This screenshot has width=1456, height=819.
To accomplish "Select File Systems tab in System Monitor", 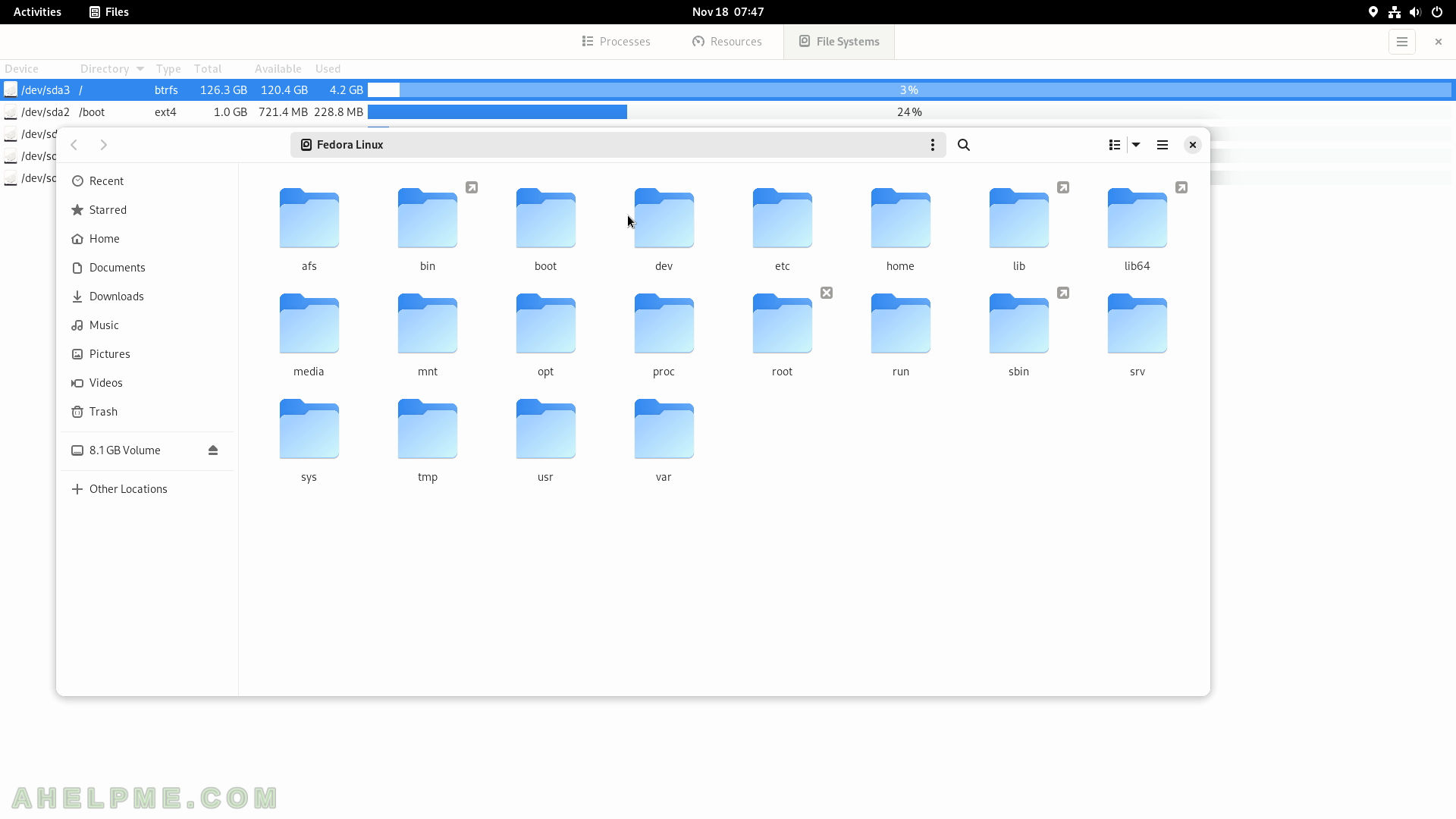I will (839, 42).
